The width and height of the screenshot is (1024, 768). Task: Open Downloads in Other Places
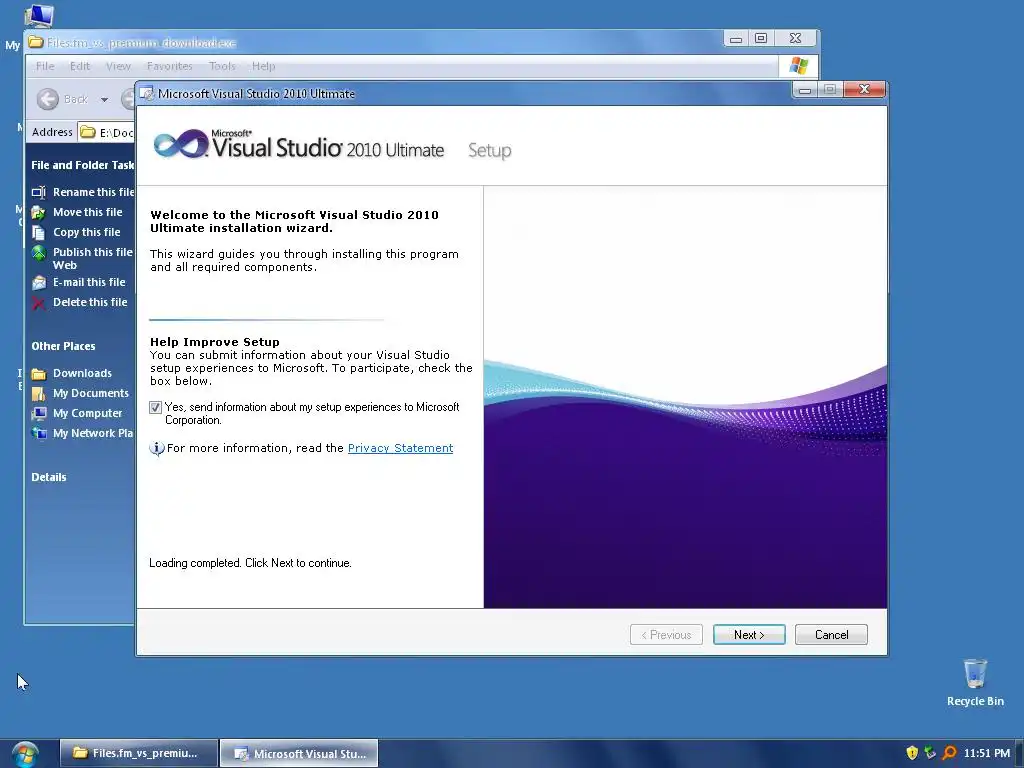click(82, 373)
